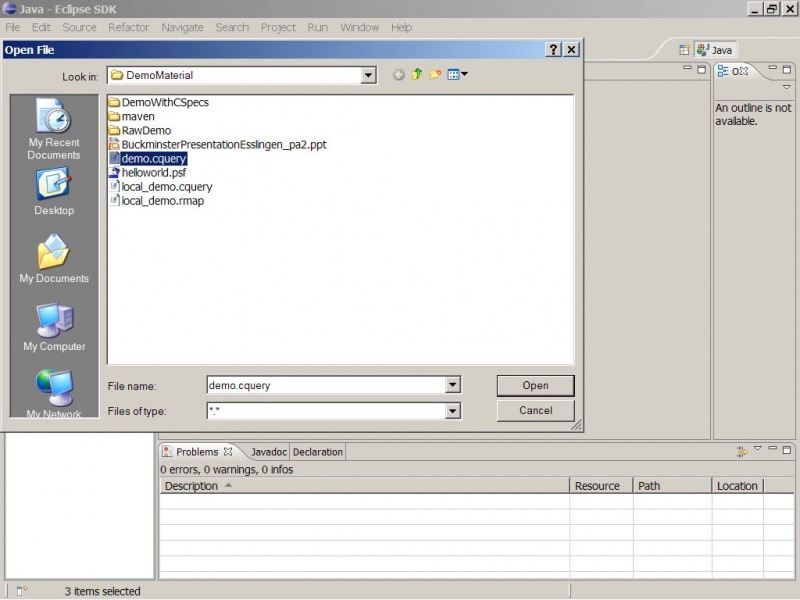Click the Open Perspective icon
Screen dimensions: 800x600
pyautogui.click(x=684, y=50)
